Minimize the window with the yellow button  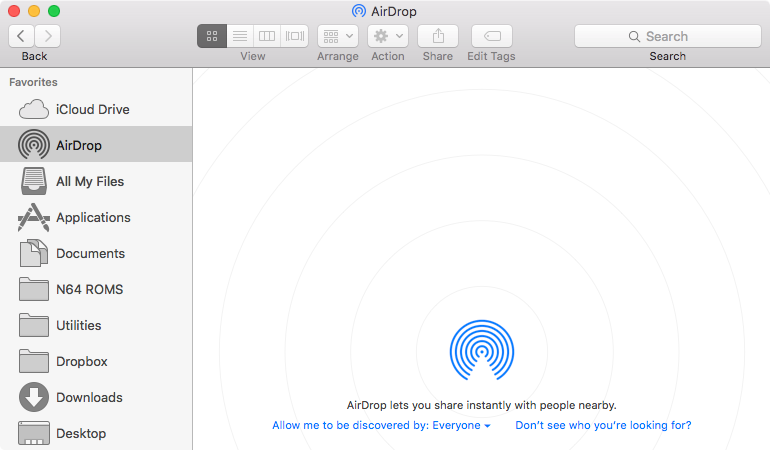(x=34, y=11)
